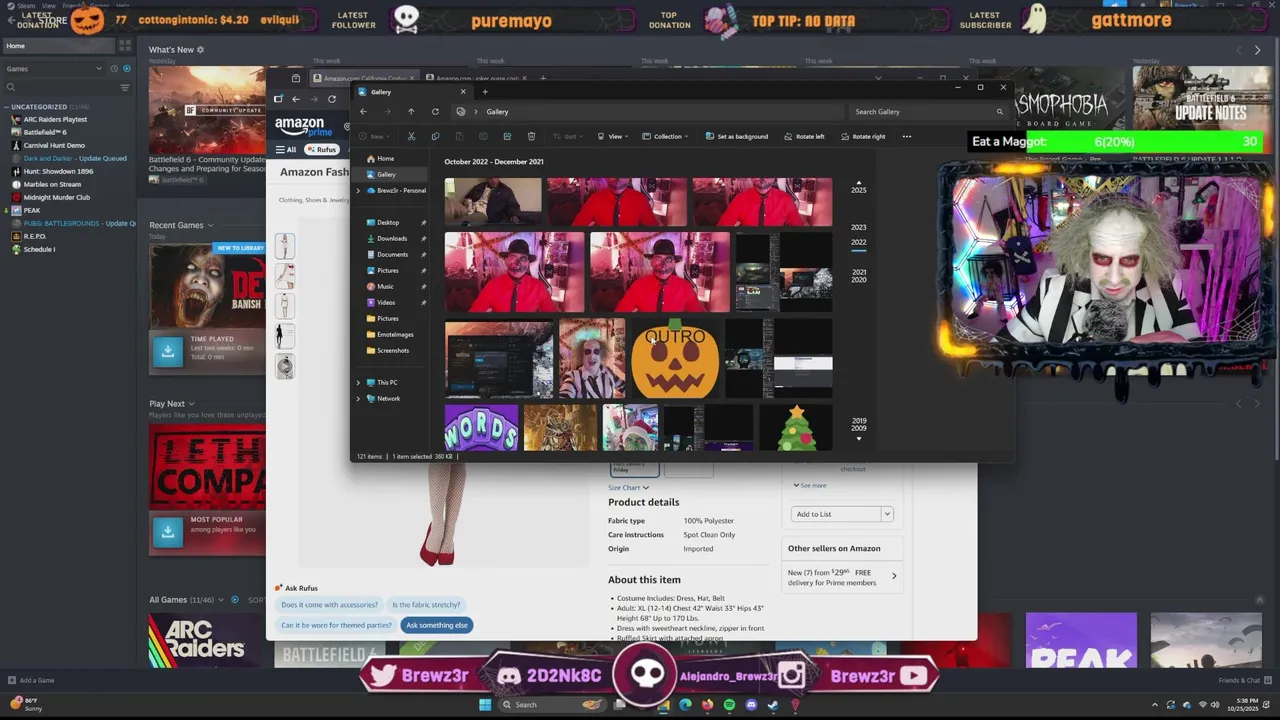Image resolution: width=1280 pixels, height=720 pixels.
Task: Select Hunt: Showdown 1896 in Steam library list
Action: coord(58,171)
